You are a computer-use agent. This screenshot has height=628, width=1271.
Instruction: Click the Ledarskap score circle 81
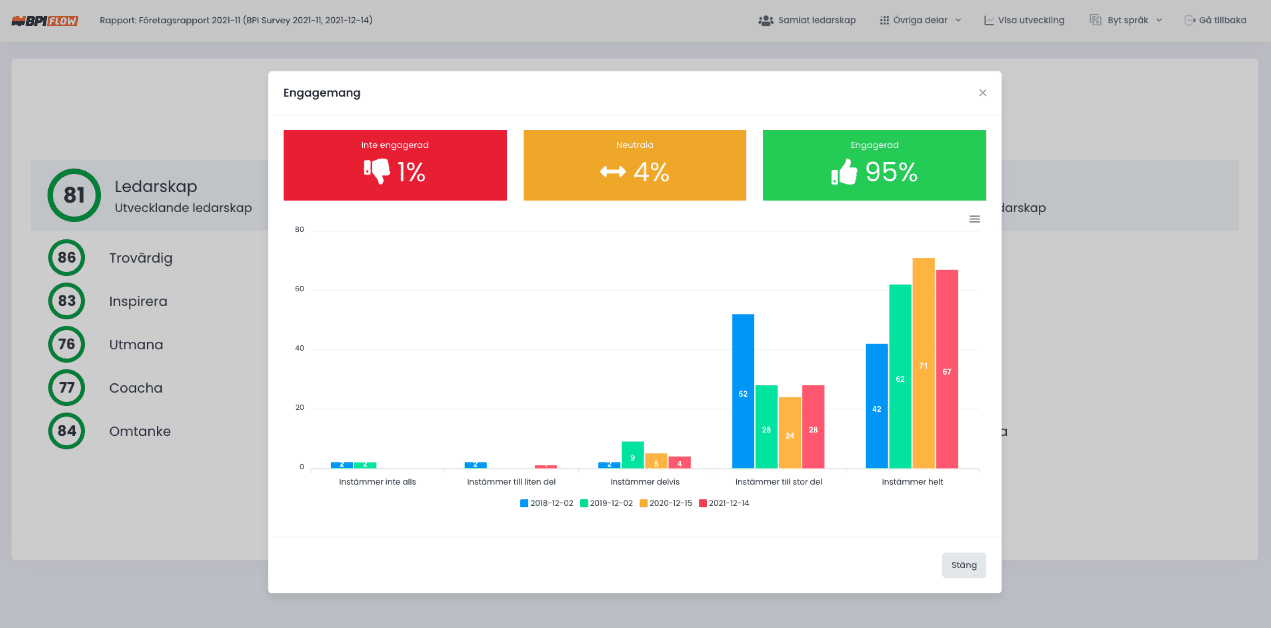[74, 195]
